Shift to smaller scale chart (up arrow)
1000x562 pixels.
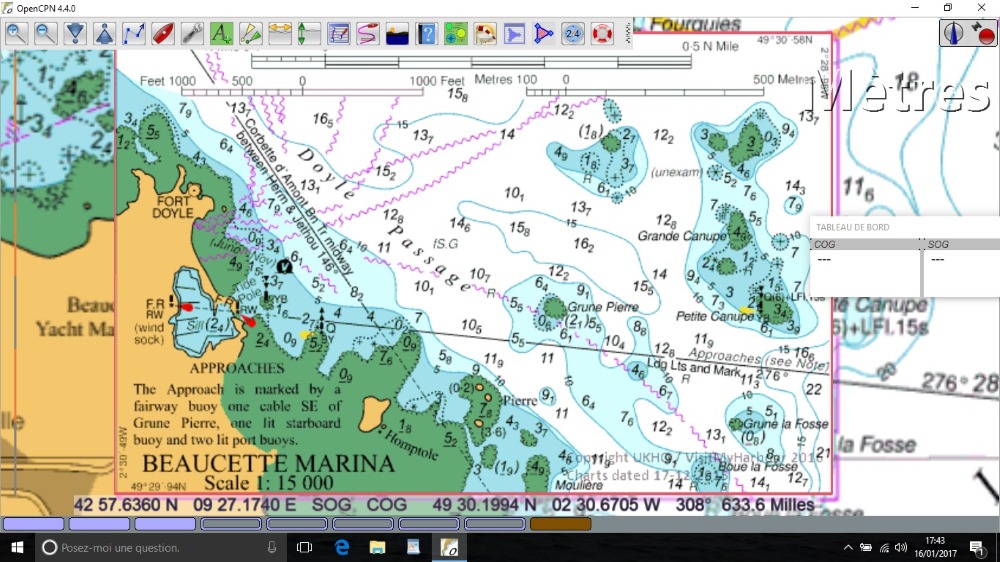point(105,33)
